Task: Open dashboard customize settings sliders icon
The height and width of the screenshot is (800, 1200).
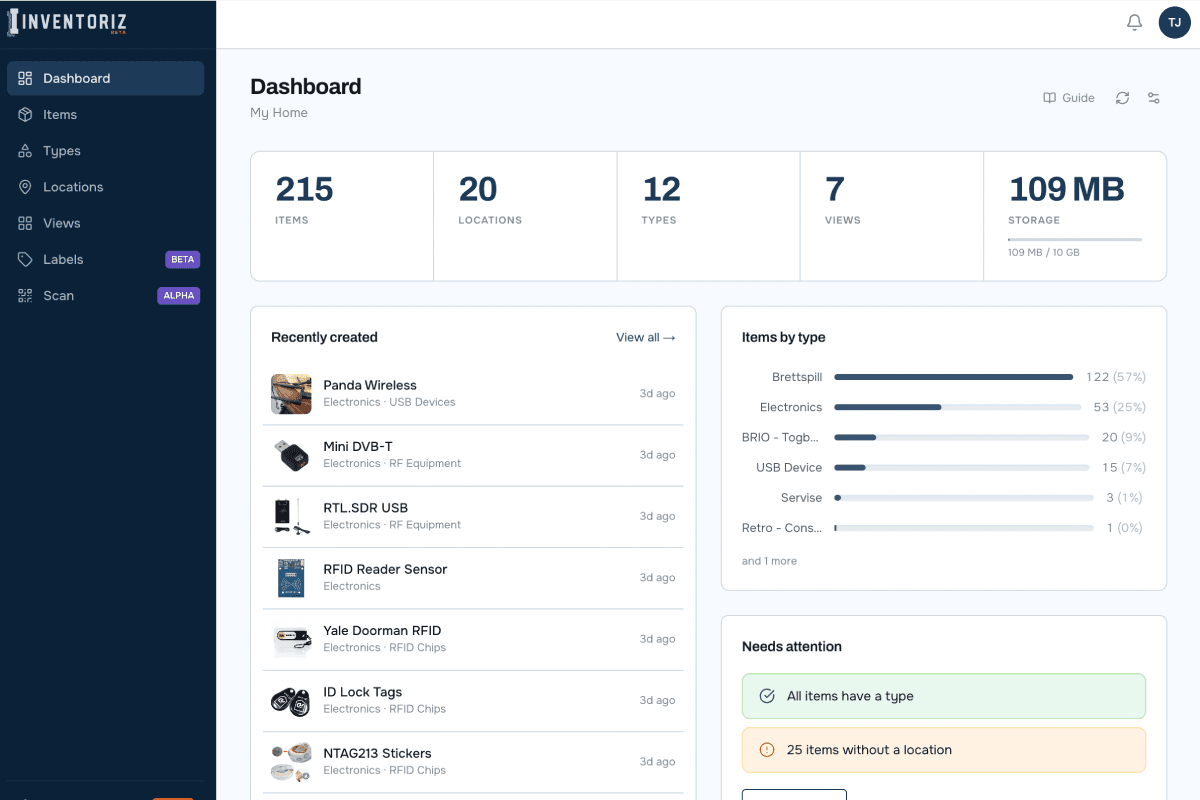Action: (1154, 98)
